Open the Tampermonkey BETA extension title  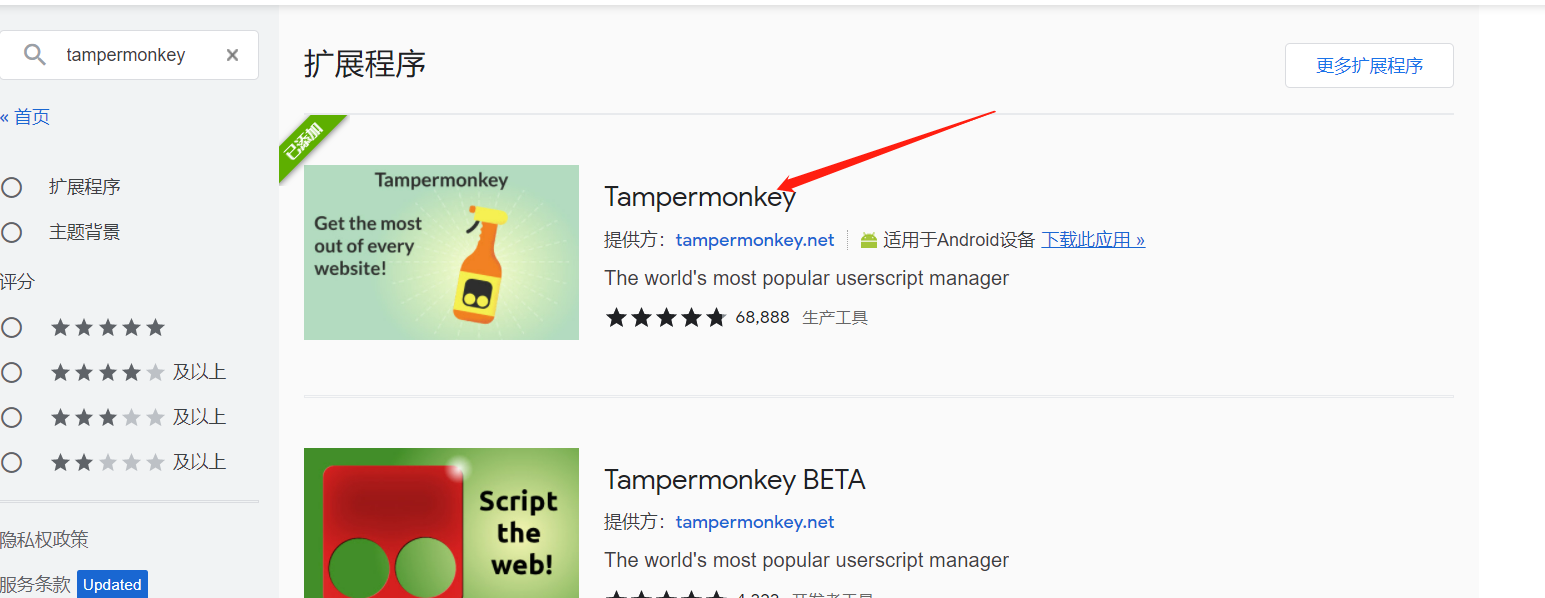(735, 480)
